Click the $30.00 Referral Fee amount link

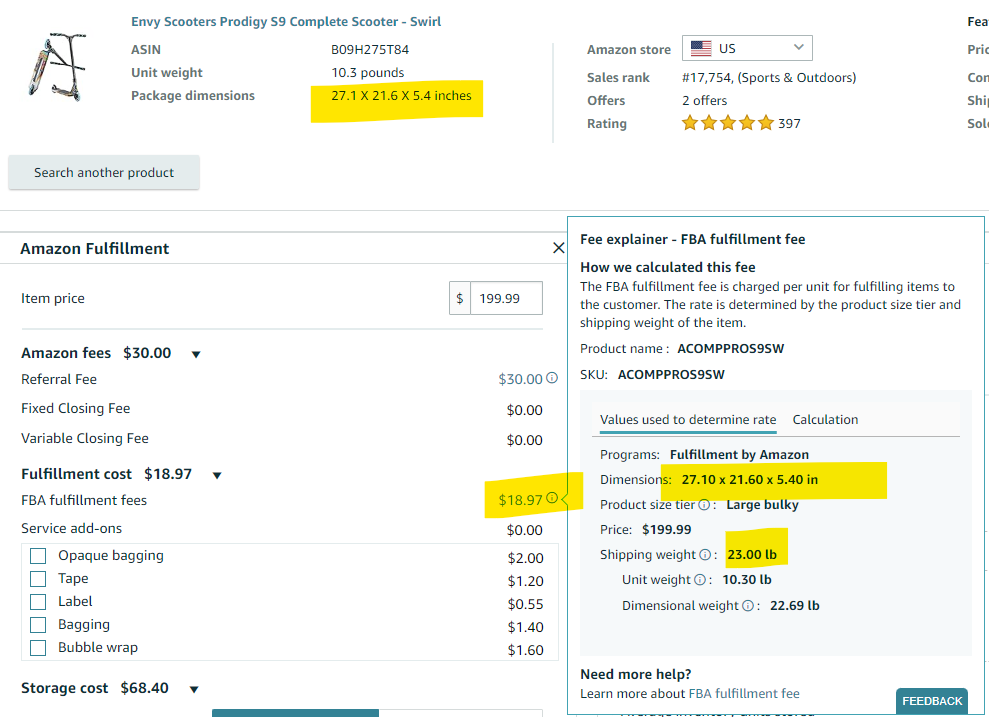pyautogui.click(x=520, y=379)
